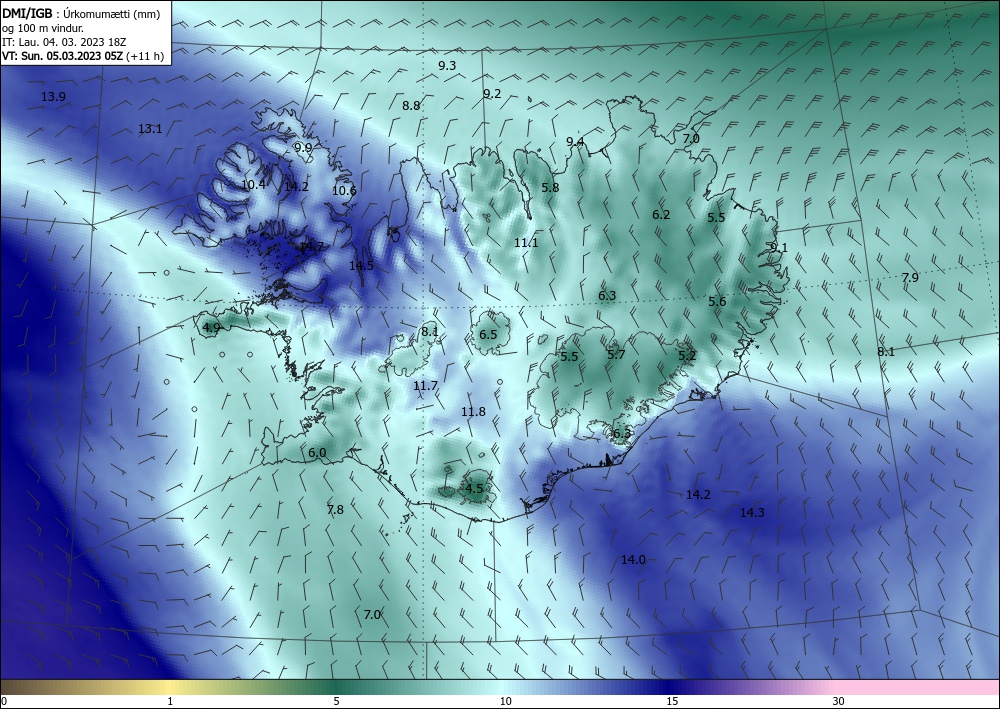Click the 4.5 value on the glacier

coord(474,488)
